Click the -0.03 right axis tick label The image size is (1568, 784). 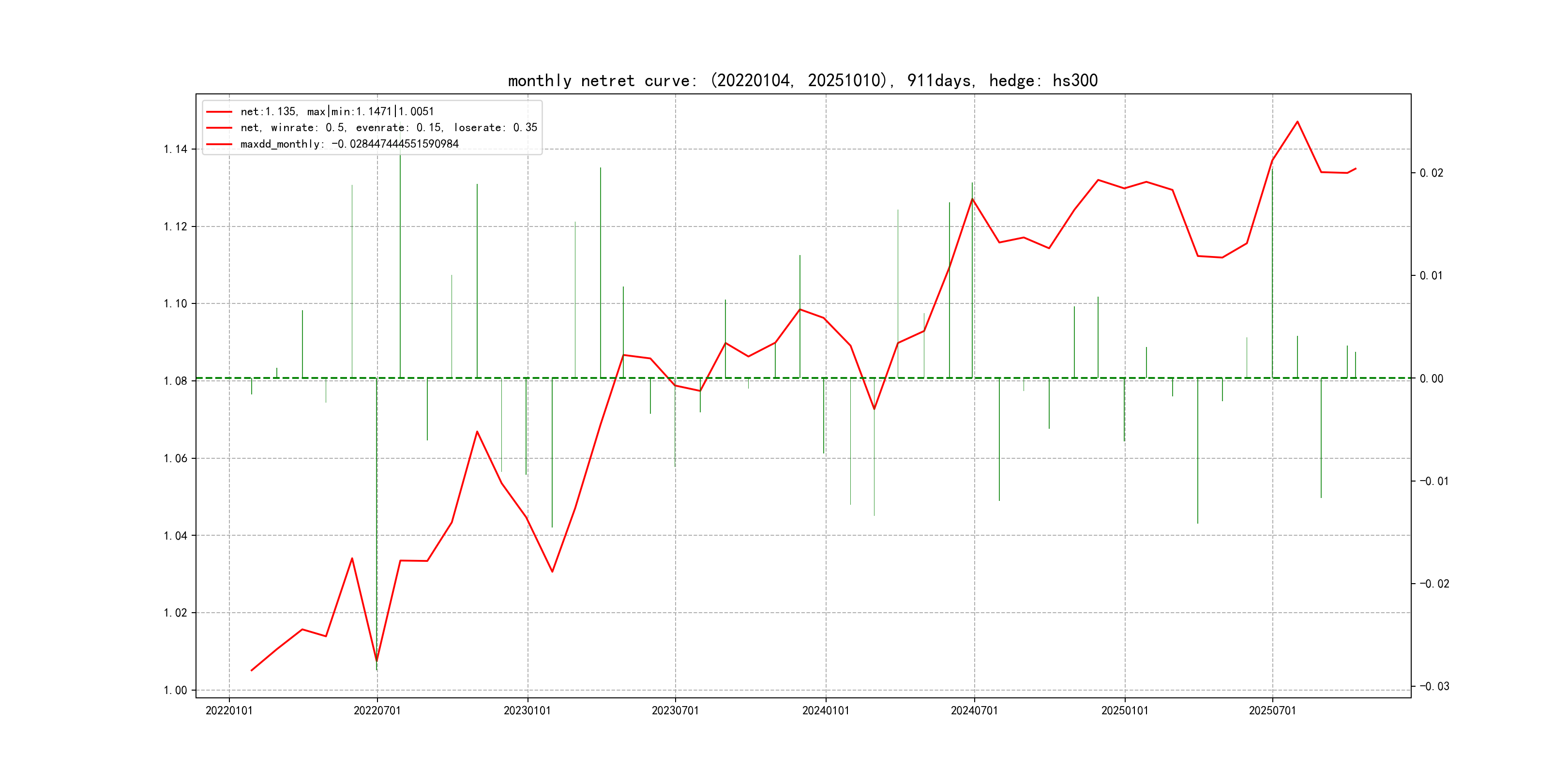pos(1434,687)
